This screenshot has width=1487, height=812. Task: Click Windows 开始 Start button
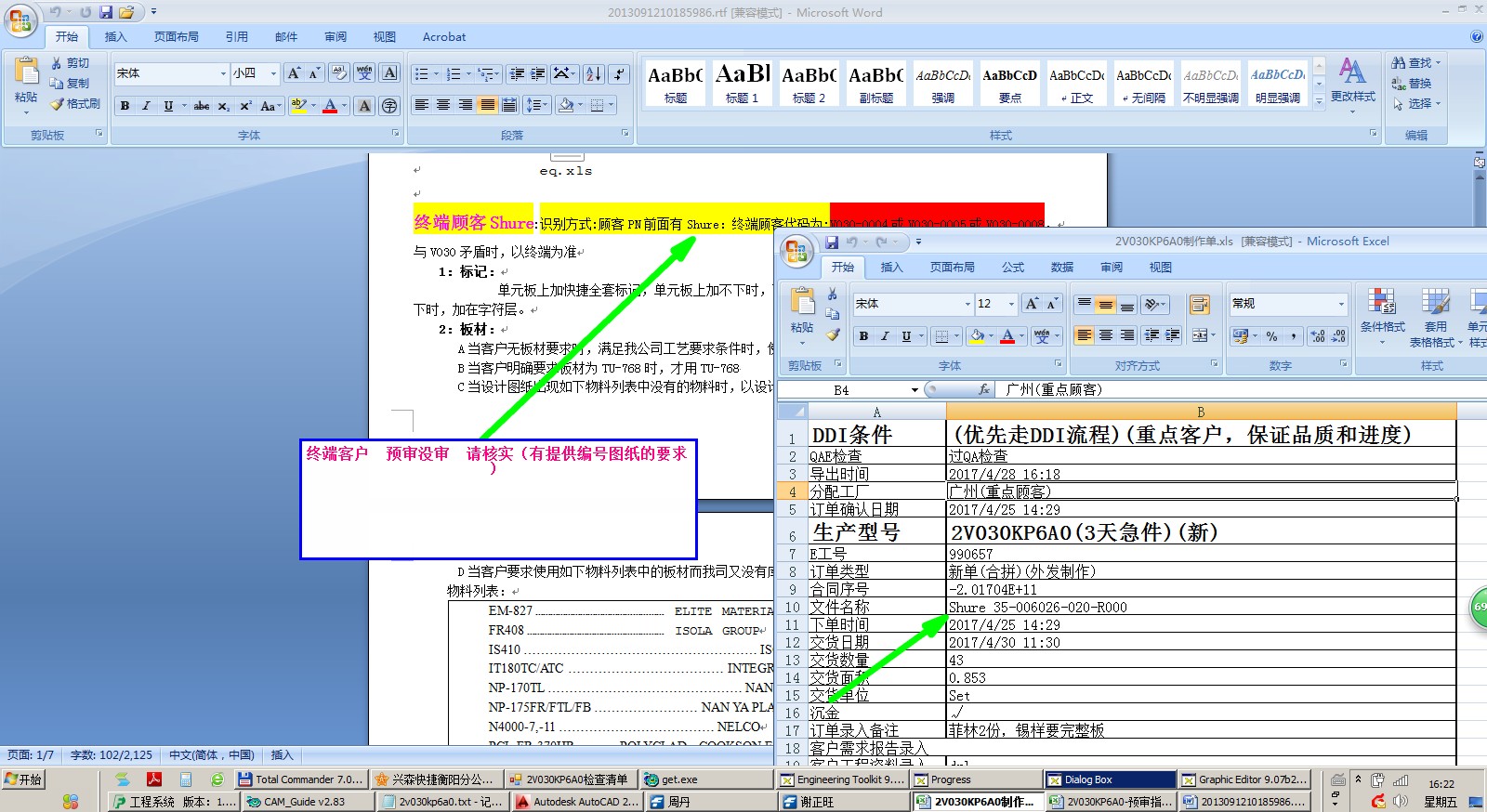coord(23,779)
